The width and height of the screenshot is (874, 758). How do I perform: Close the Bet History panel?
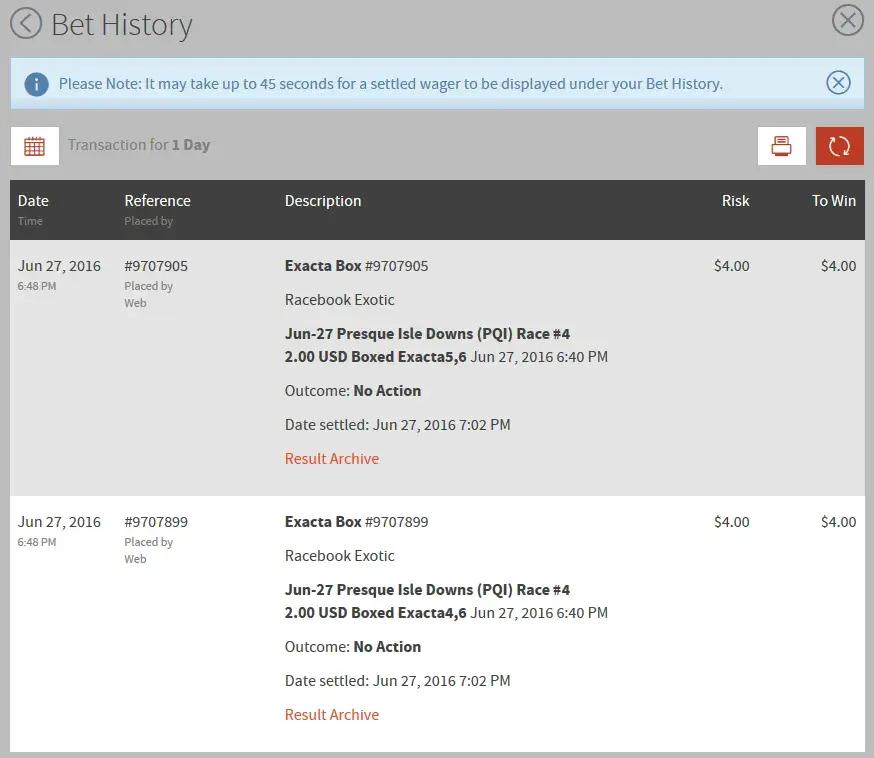tap(847, 20)
